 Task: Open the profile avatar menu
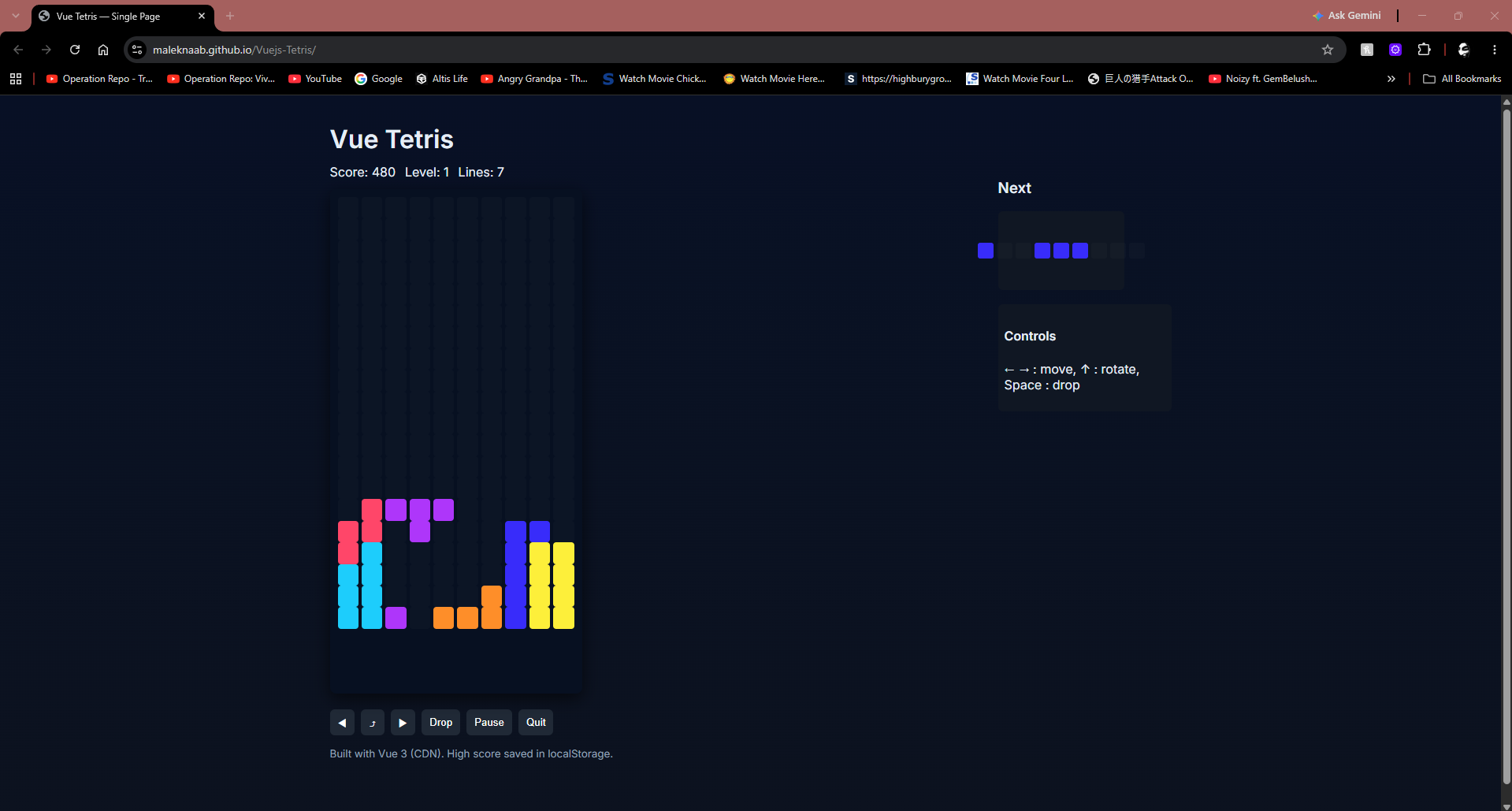click(x=1464, y=50)
